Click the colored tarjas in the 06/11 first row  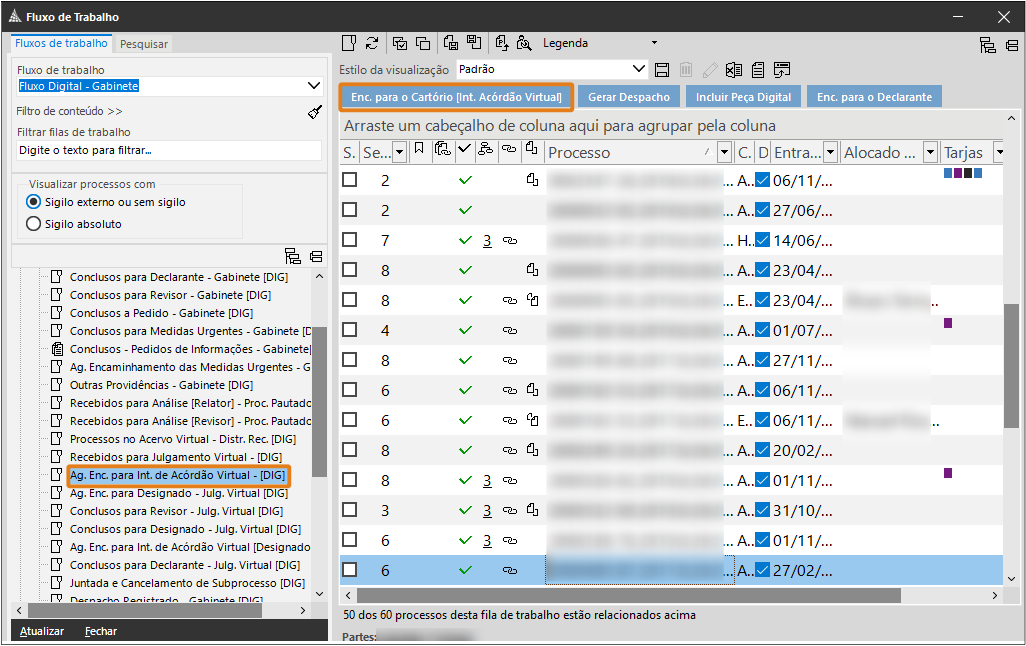(x=963, y=173)
